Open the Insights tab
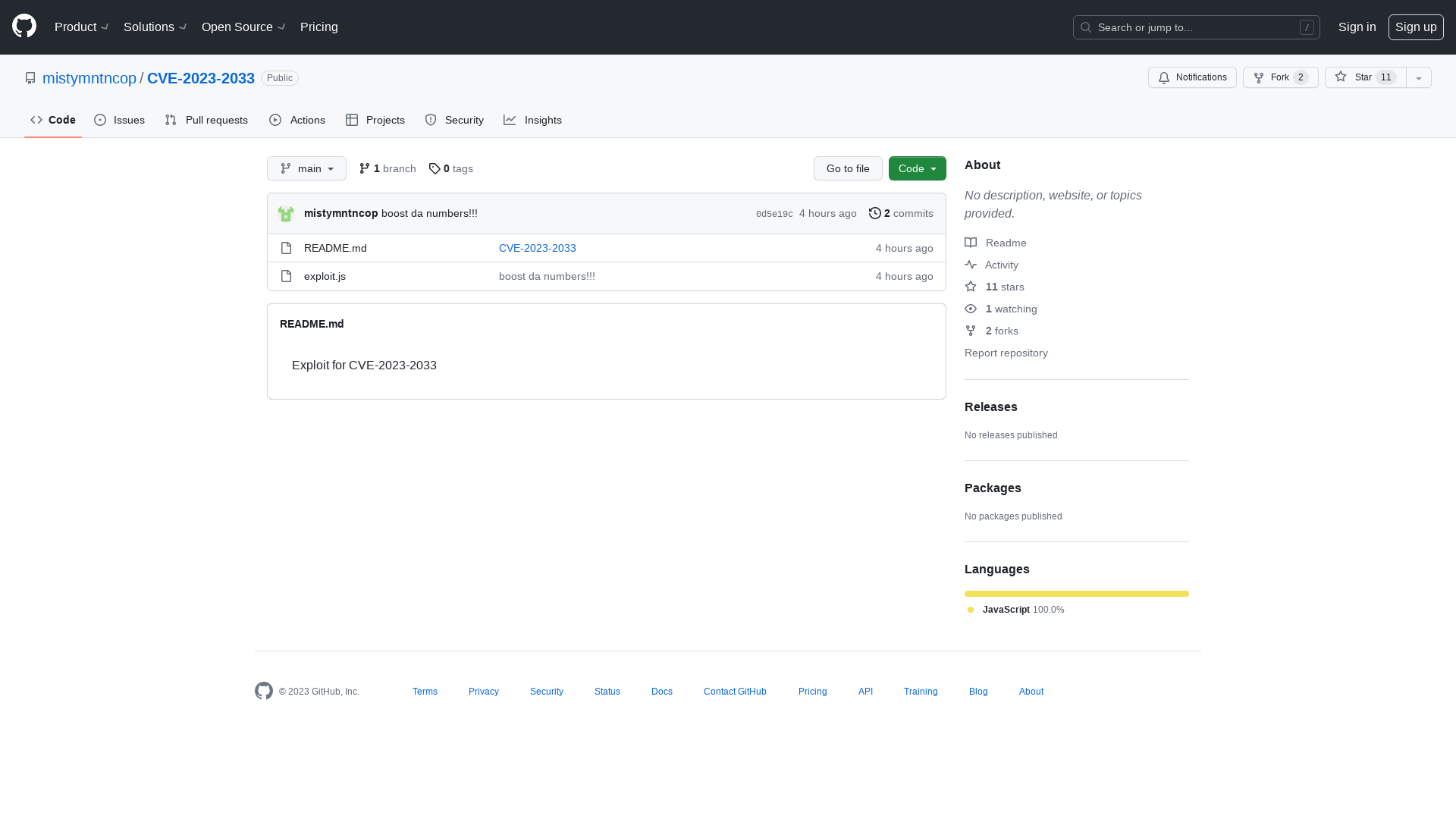 (532, 120)
